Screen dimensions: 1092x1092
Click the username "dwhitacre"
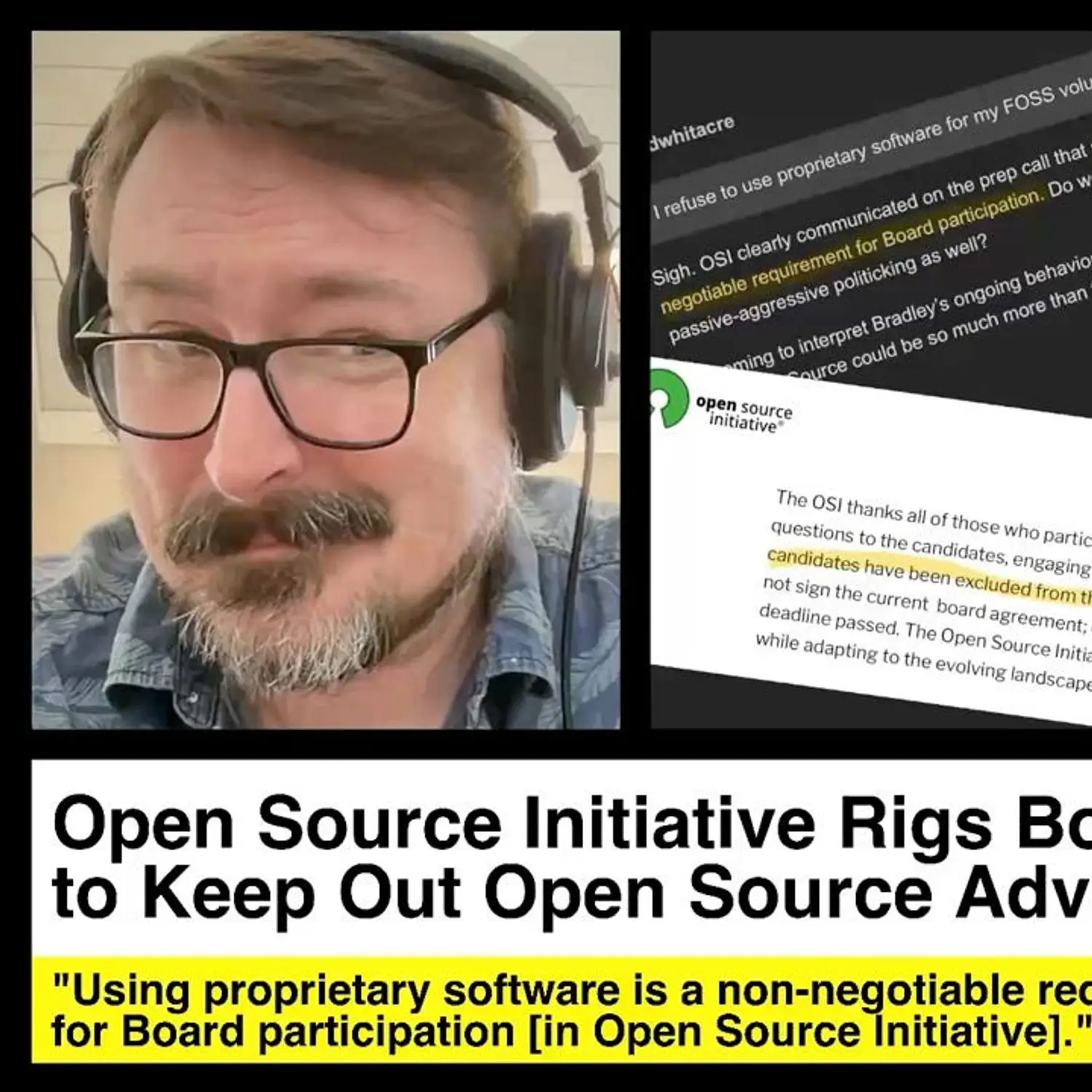(x=692, y=134)
